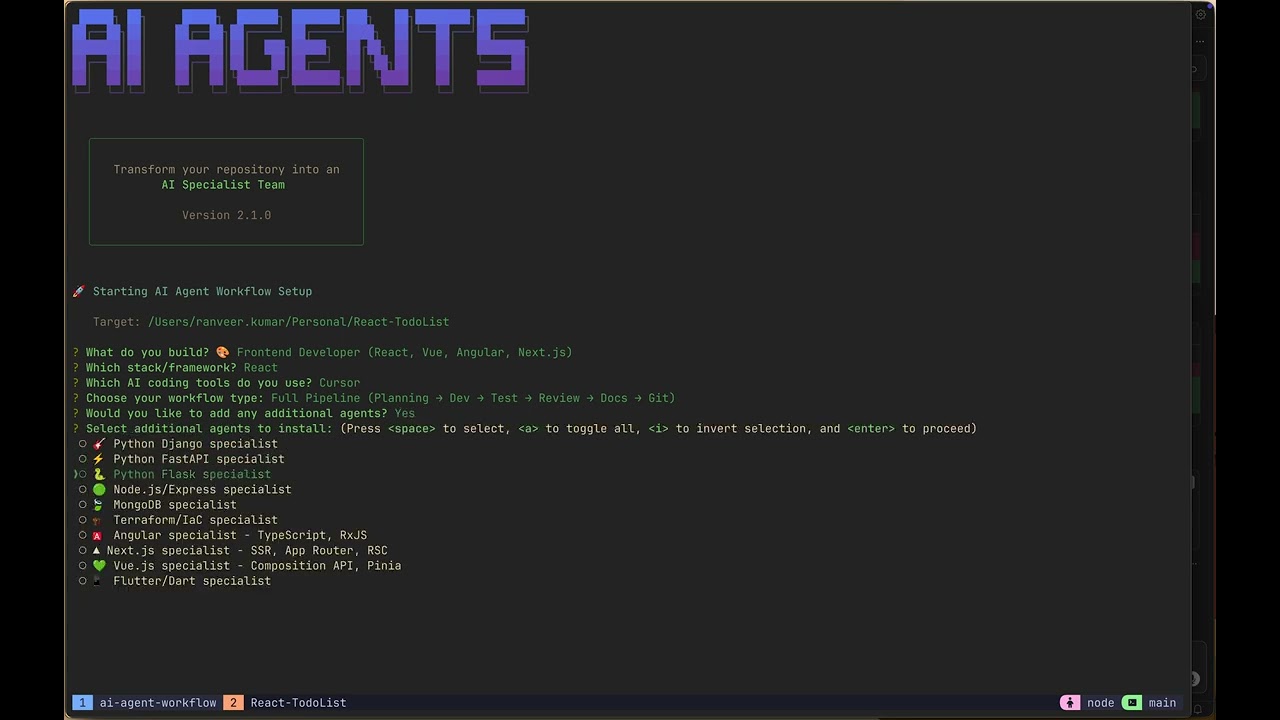Click the rocket icon beside Starting AI Agent
Viewport: 1280px width, 720px height.
(78, 292)
